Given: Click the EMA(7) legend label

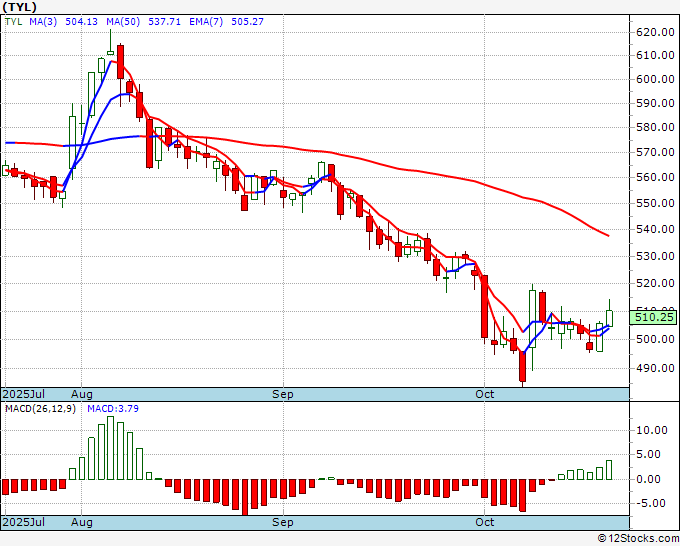Looking at the screenshot, I should [206, 22].
